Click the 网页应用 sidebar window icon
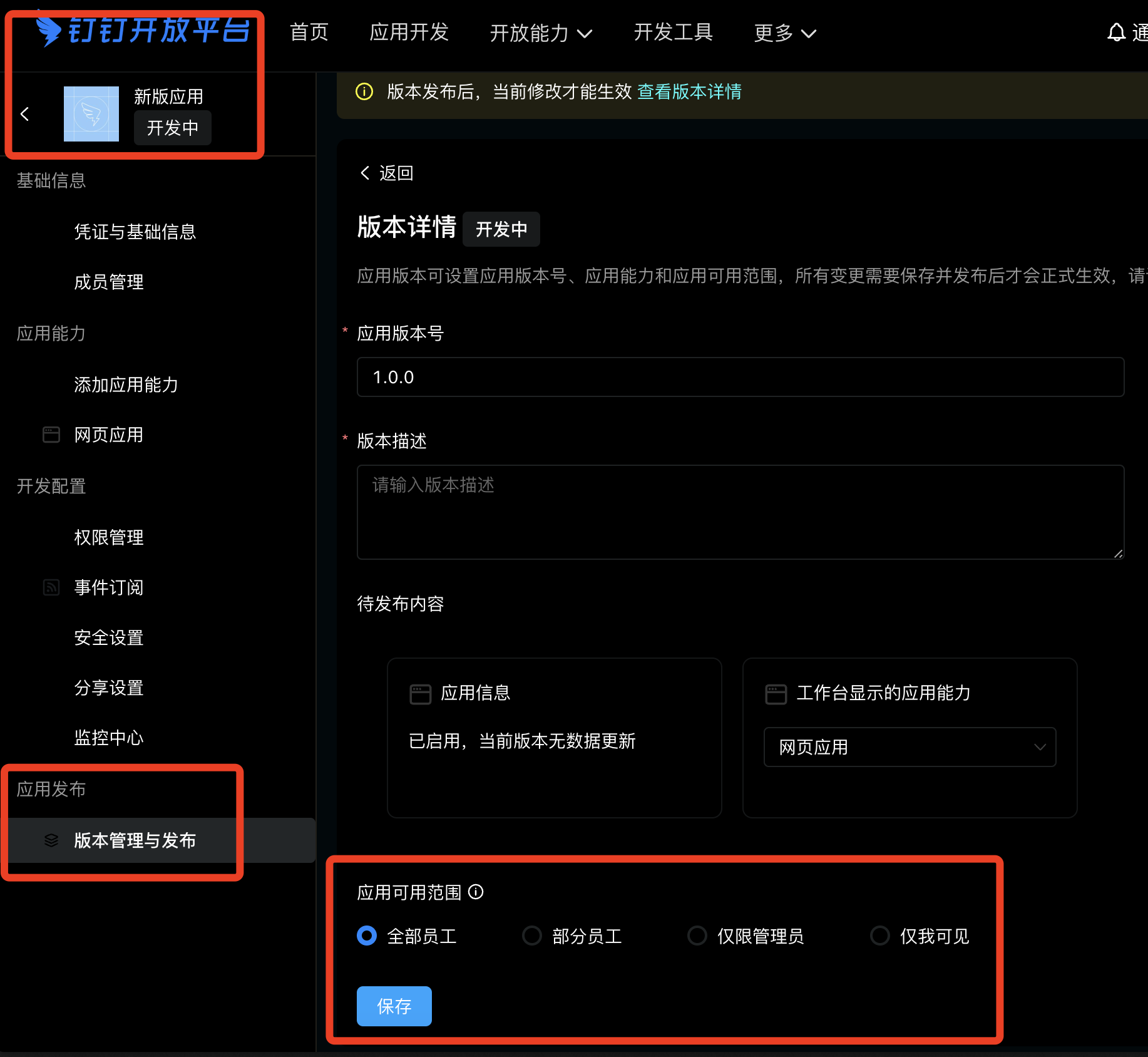Viewport: 1148px width, 1057px height. pyautogui.click(x=51, y=435)
